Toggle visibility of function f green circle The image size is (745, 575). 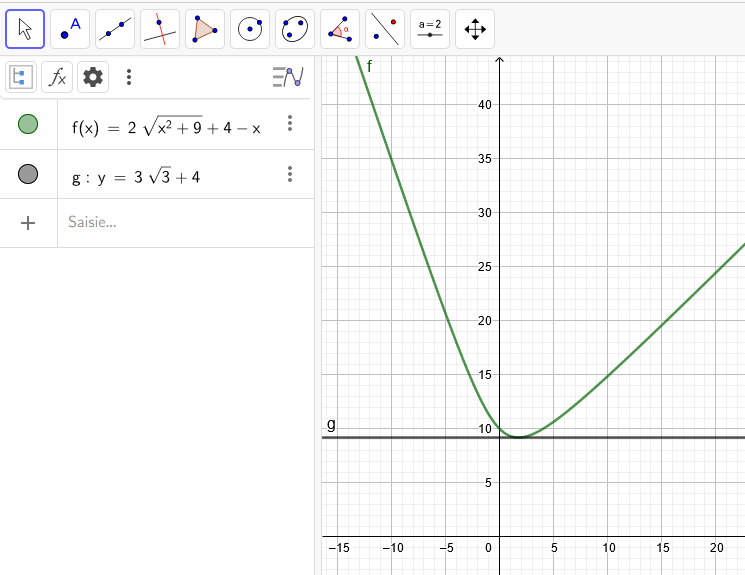[28, 124]
